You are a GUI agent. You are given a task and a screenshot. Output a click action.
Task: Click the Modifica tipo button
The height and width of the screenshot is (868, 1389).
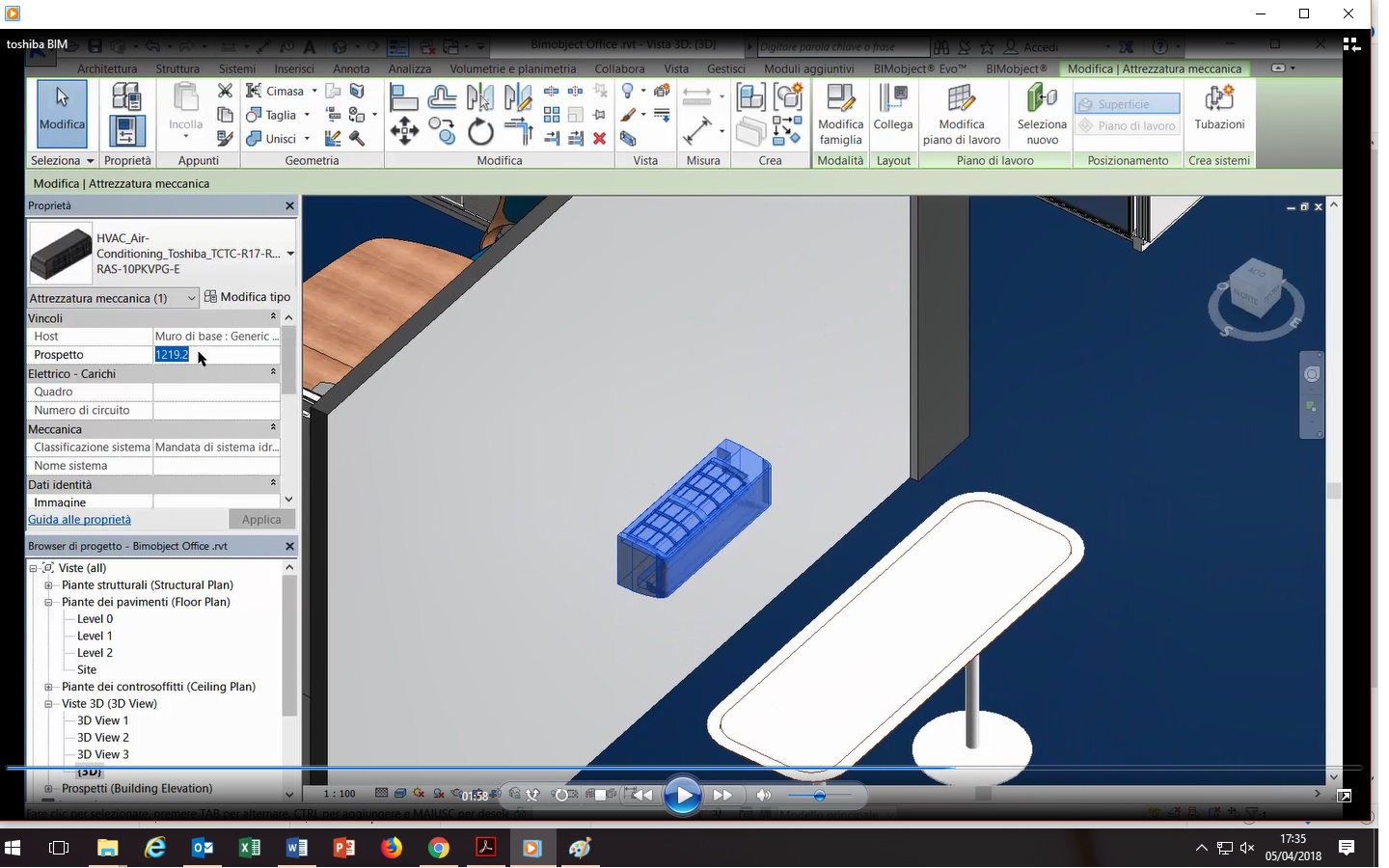[247, 297]
